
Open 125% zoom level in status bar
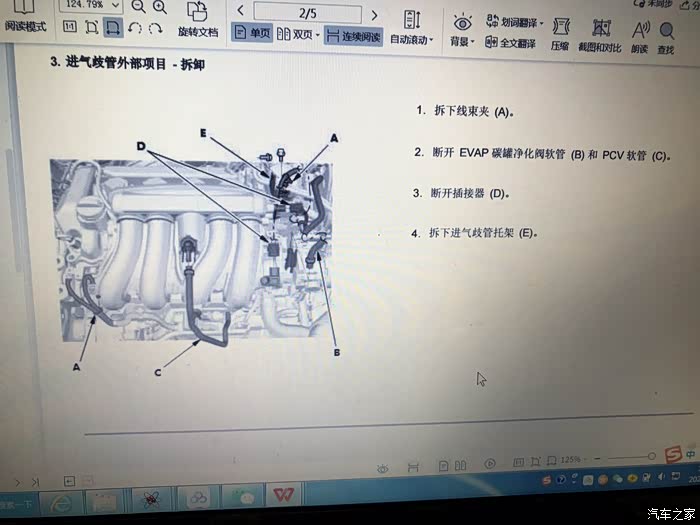coord(573,459)
